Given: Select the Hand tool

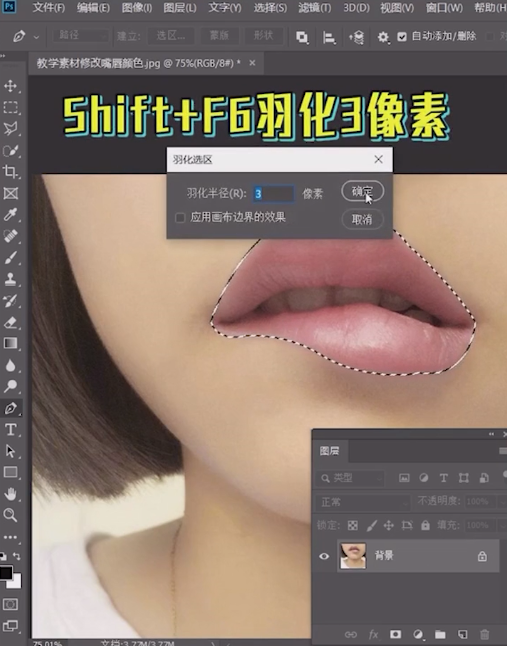Looking at the screenshot, I should pyautogui.click(x=11, y=494).
